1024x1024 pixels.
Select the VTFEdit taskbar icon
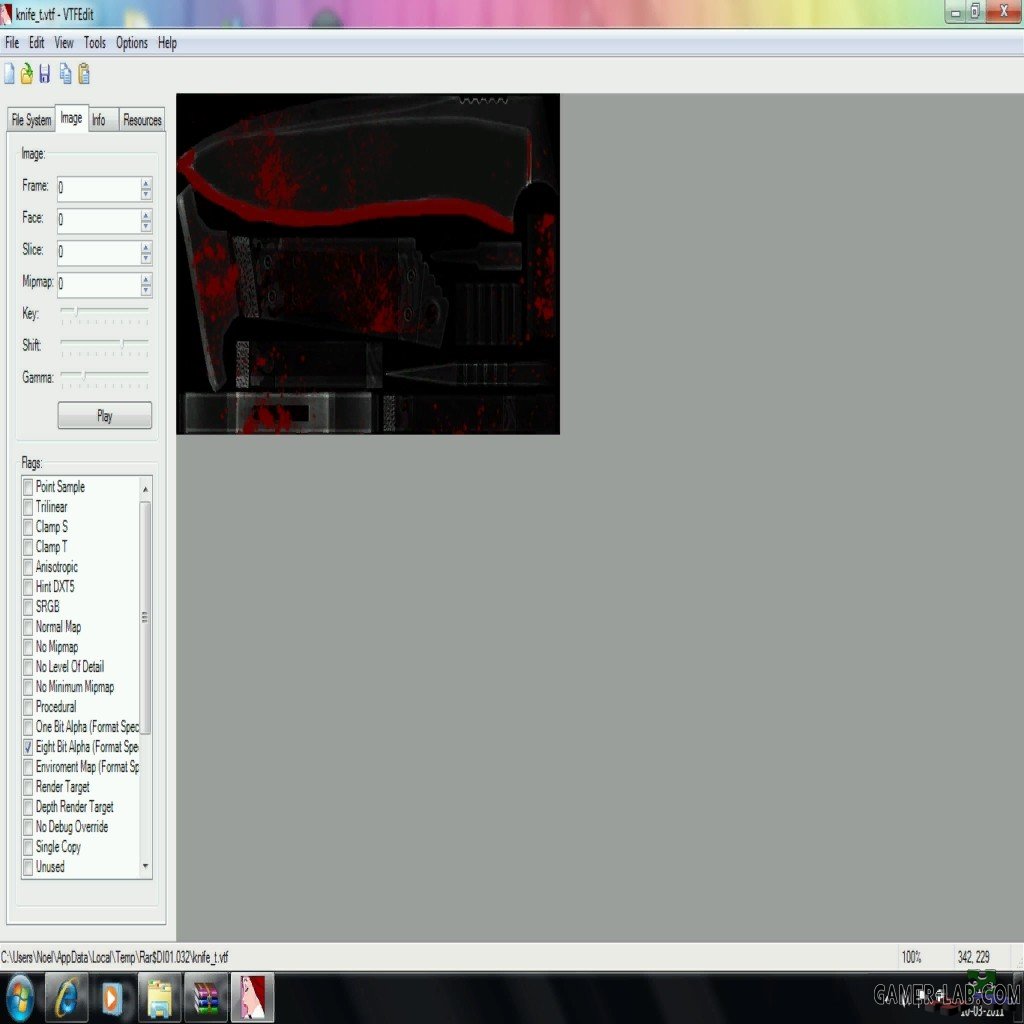pyautogui.click(x=252, y=998)
